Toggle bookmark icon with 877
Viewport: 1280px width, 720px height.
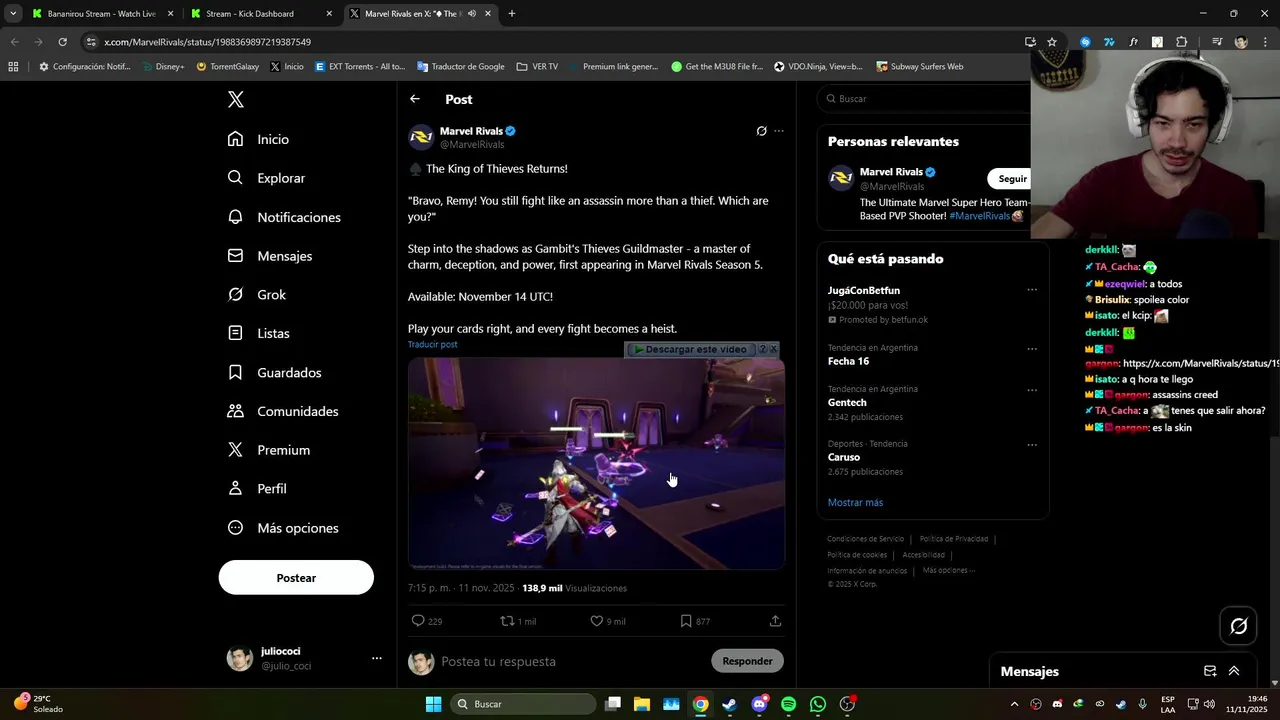pyautogui.click(x=686, y=621)
